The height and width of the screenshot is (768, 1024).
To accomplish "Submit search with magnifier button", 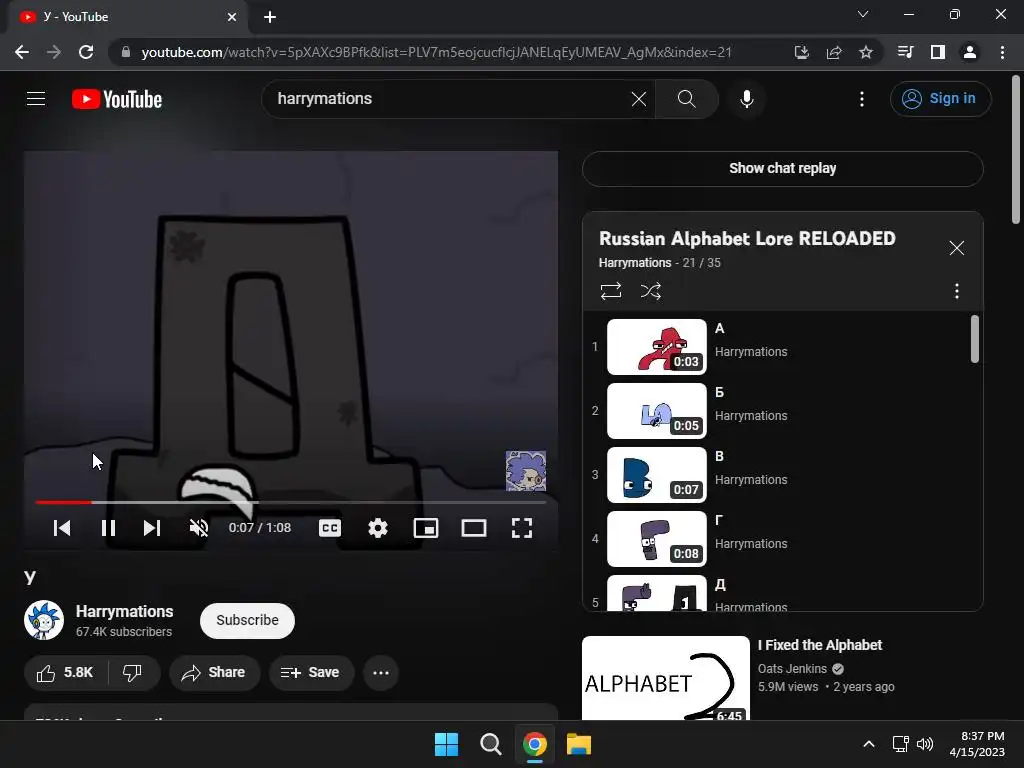I will coord(686,99).
